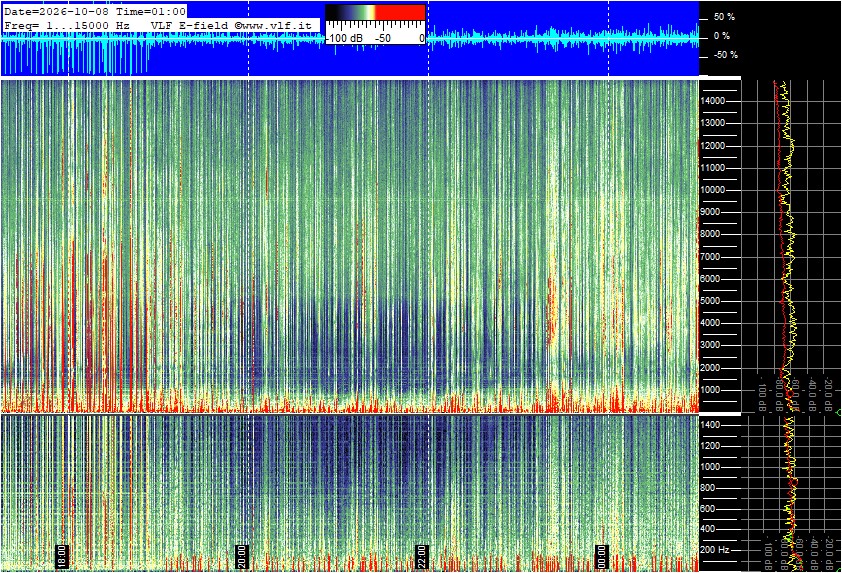Click the 18:00 time marker
This screenshot has height=573, width=842.
click(x=62, y=556)
